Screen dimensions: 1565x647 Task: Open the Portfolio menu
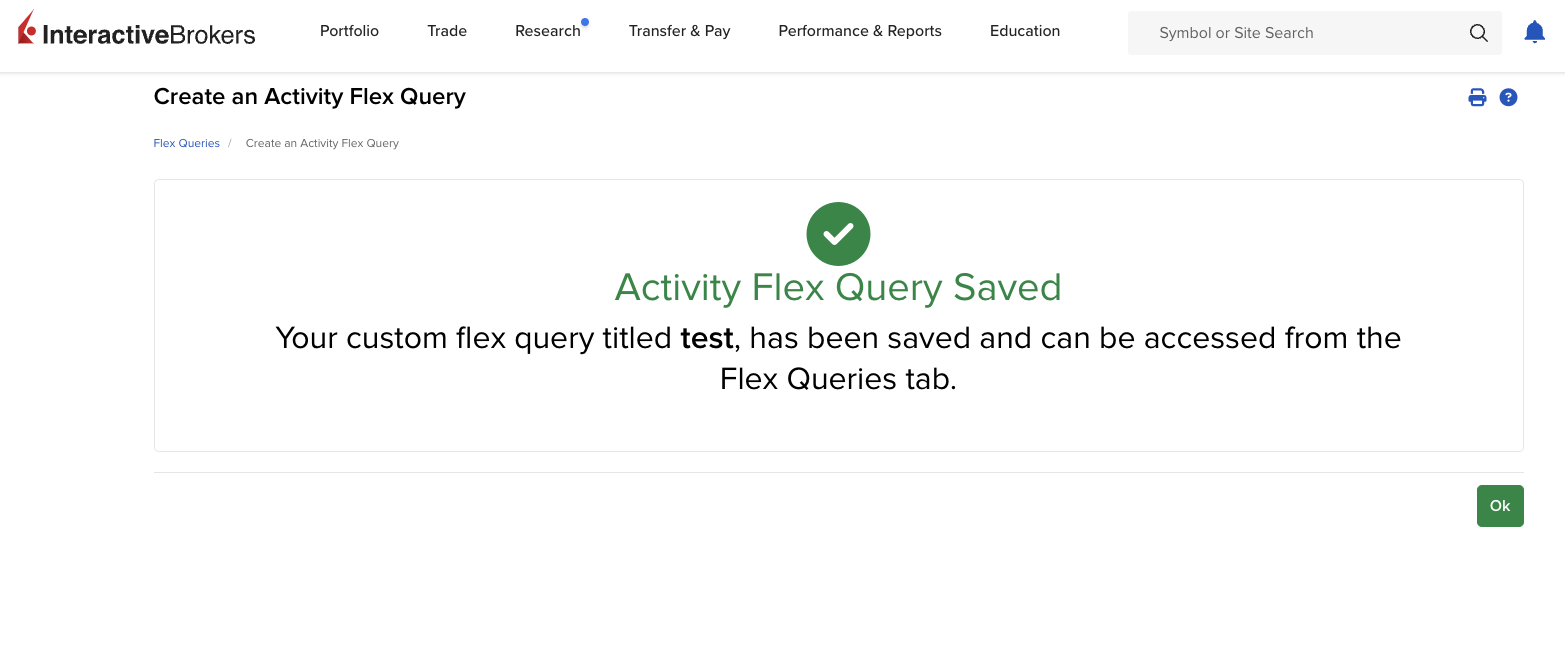(x=349, y=31)
